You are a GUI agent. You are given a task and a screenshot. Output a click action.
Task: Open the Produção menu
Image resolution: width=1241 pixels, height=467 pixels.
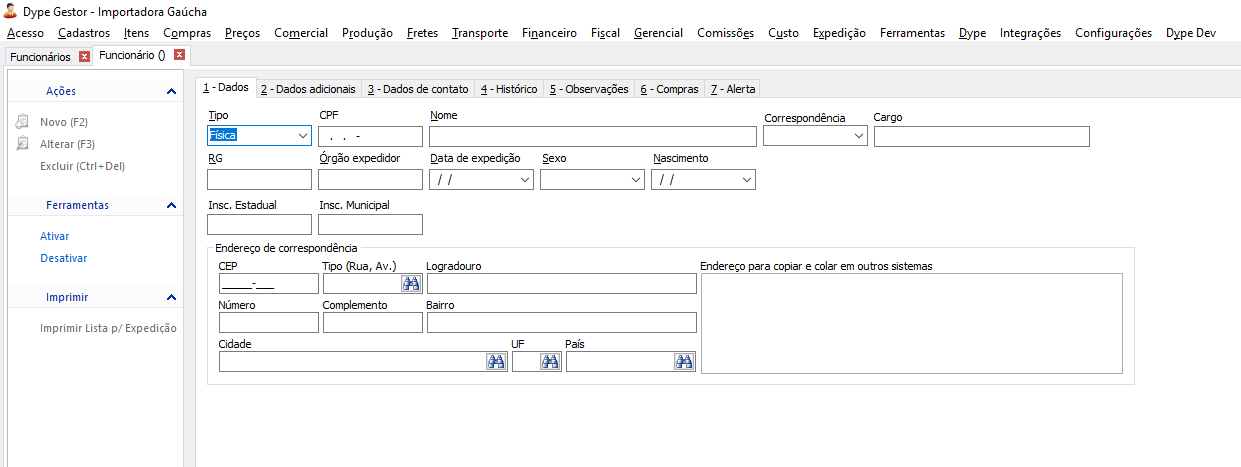point(367,33)
